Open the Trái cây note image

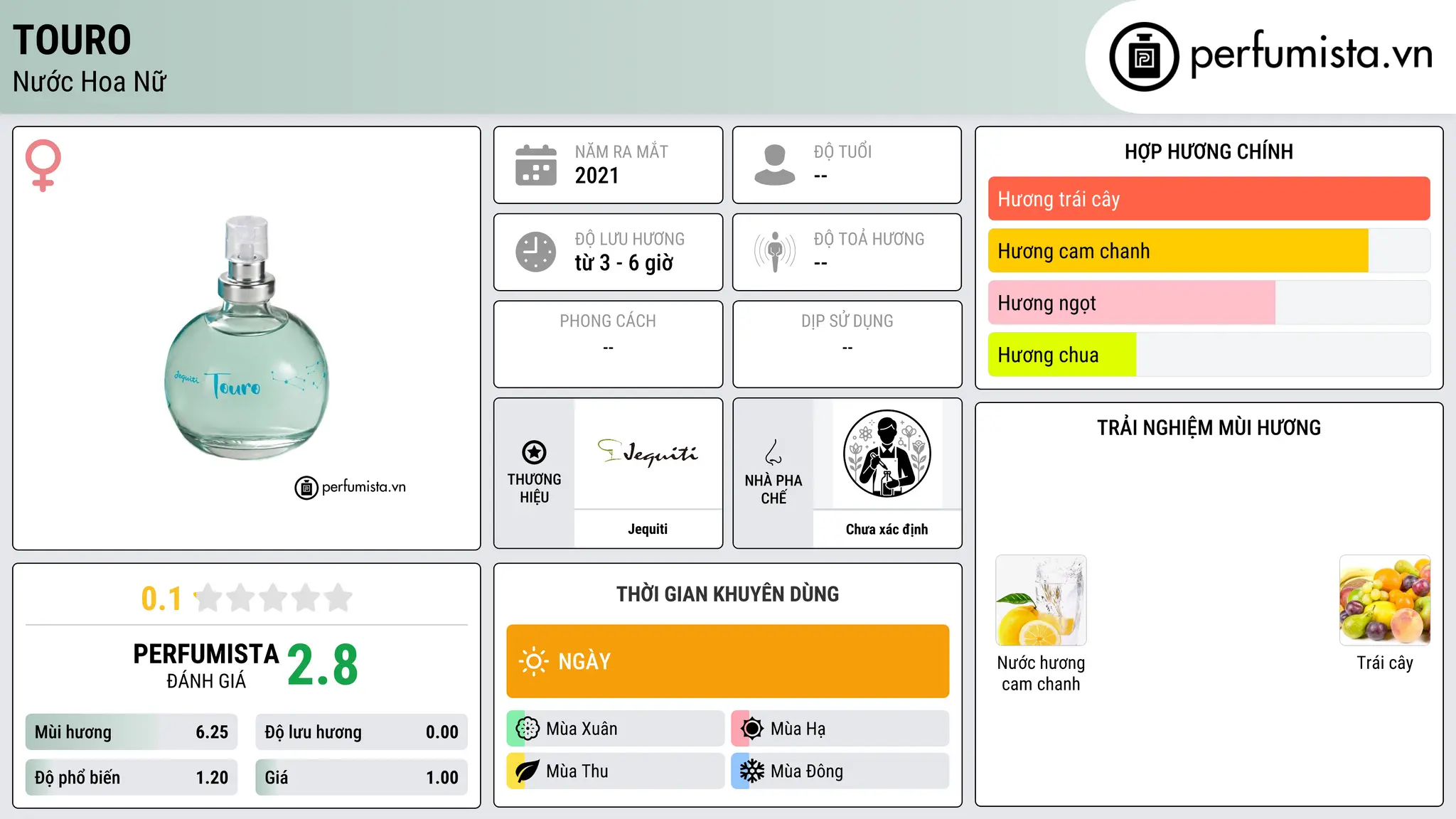coord(1385,600)
